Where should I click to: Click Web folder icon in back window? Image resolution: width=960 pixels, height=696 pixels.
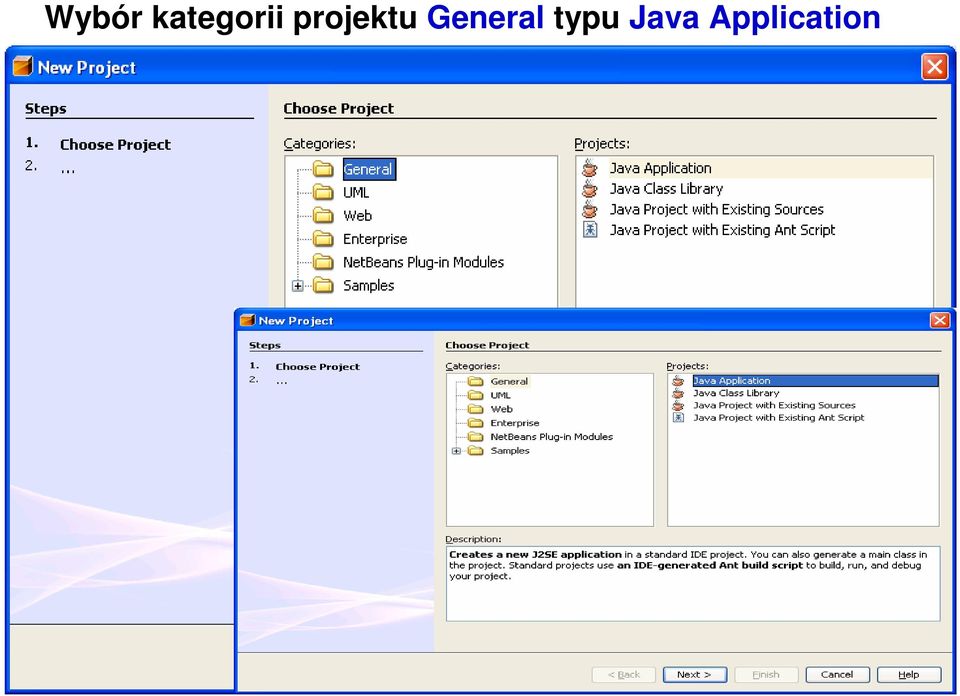323,215
